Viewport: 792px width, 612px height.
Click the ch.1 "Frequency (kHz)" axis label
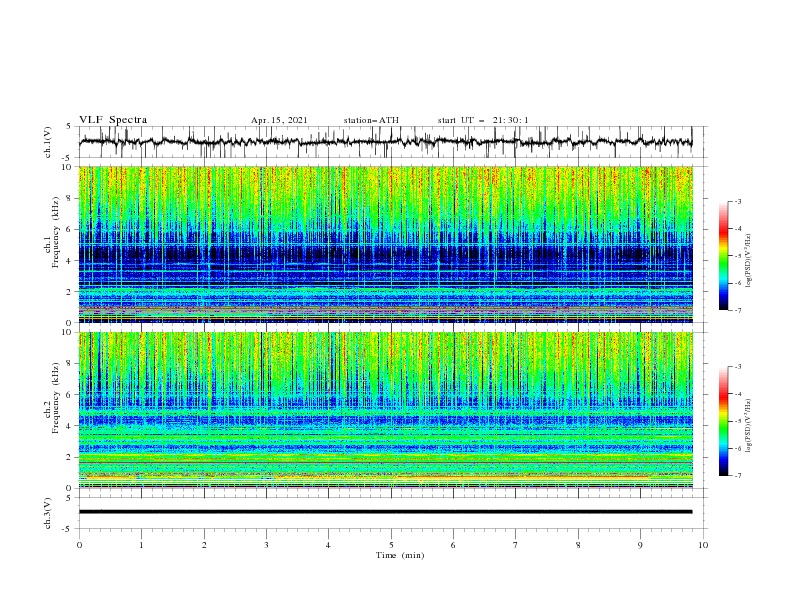click(x=56, y=231)
